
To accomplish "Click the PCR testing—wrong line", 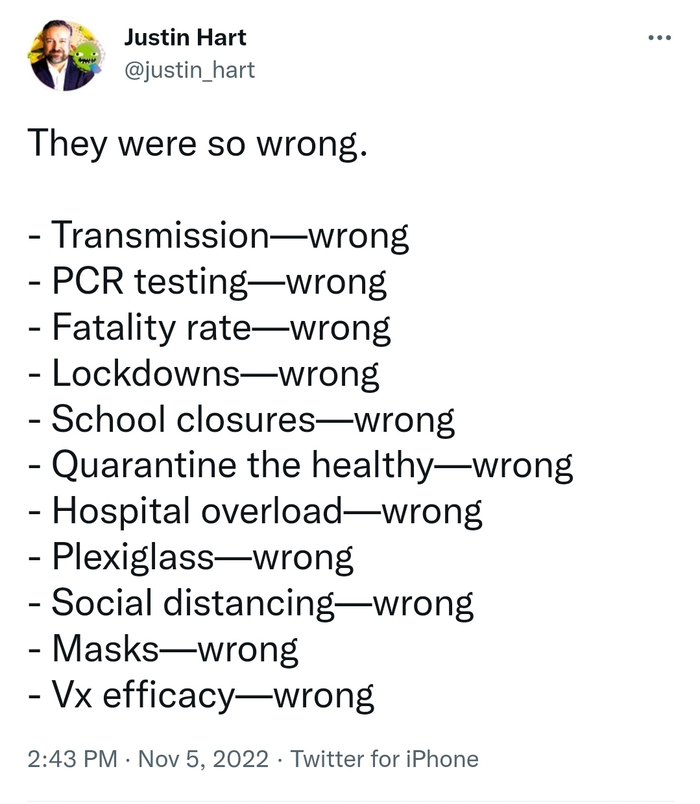I will (x=207, y=282).
